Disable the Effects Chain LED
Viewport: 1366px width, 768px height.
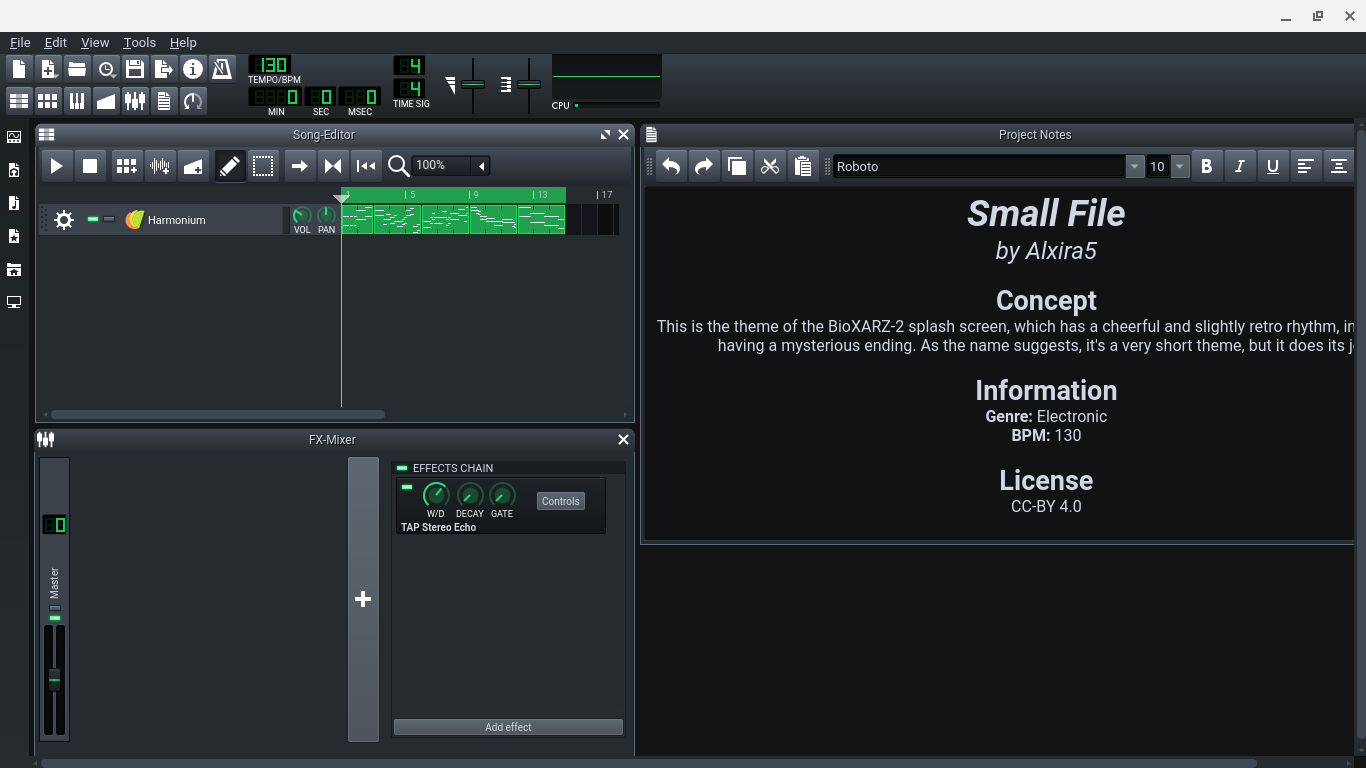pyautogui.click(x=402, y=468)
